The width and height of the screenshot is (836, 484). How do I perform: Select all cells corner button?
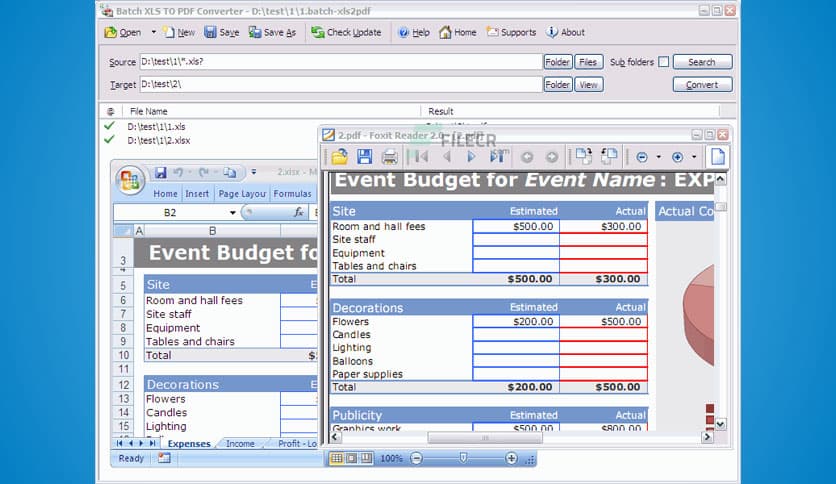123,231
